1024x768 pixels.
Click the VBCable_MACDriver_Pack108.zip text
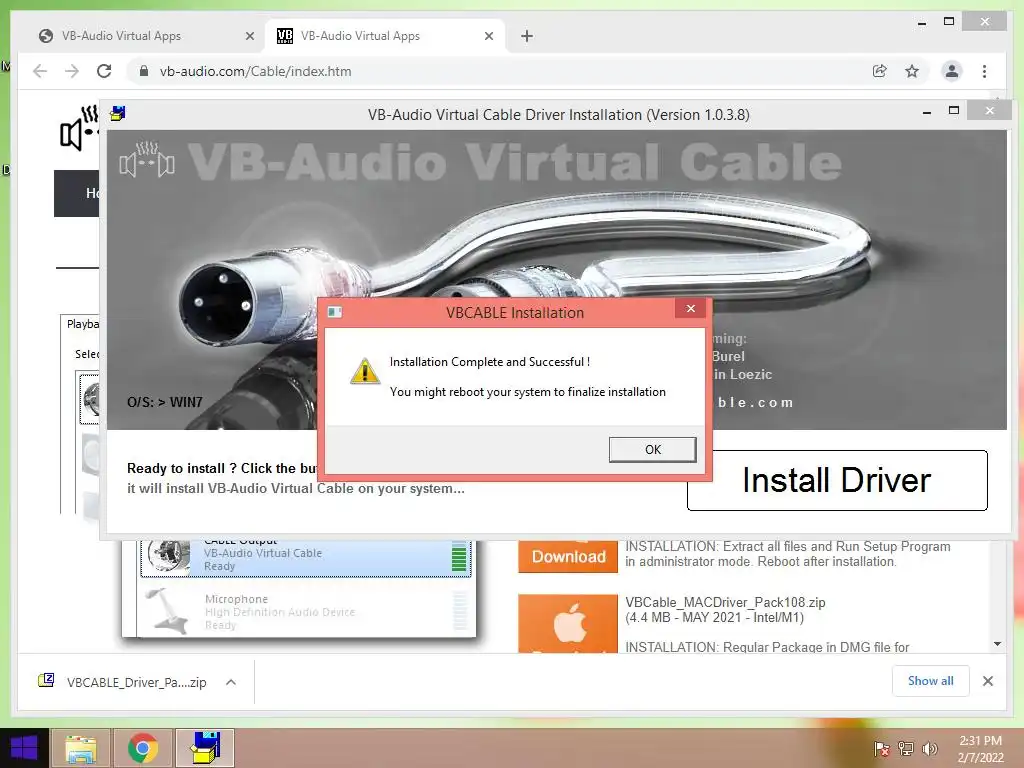click(725, 602)
